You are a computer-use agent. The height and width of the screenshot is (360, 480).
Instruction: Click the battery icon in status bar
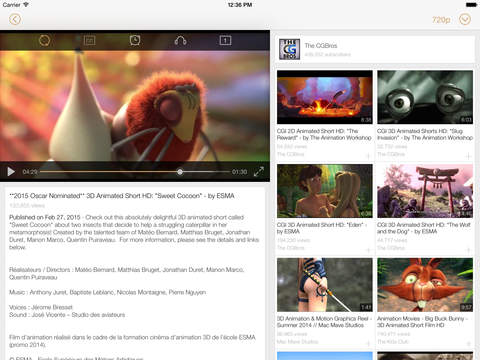[x=471, y=5]
